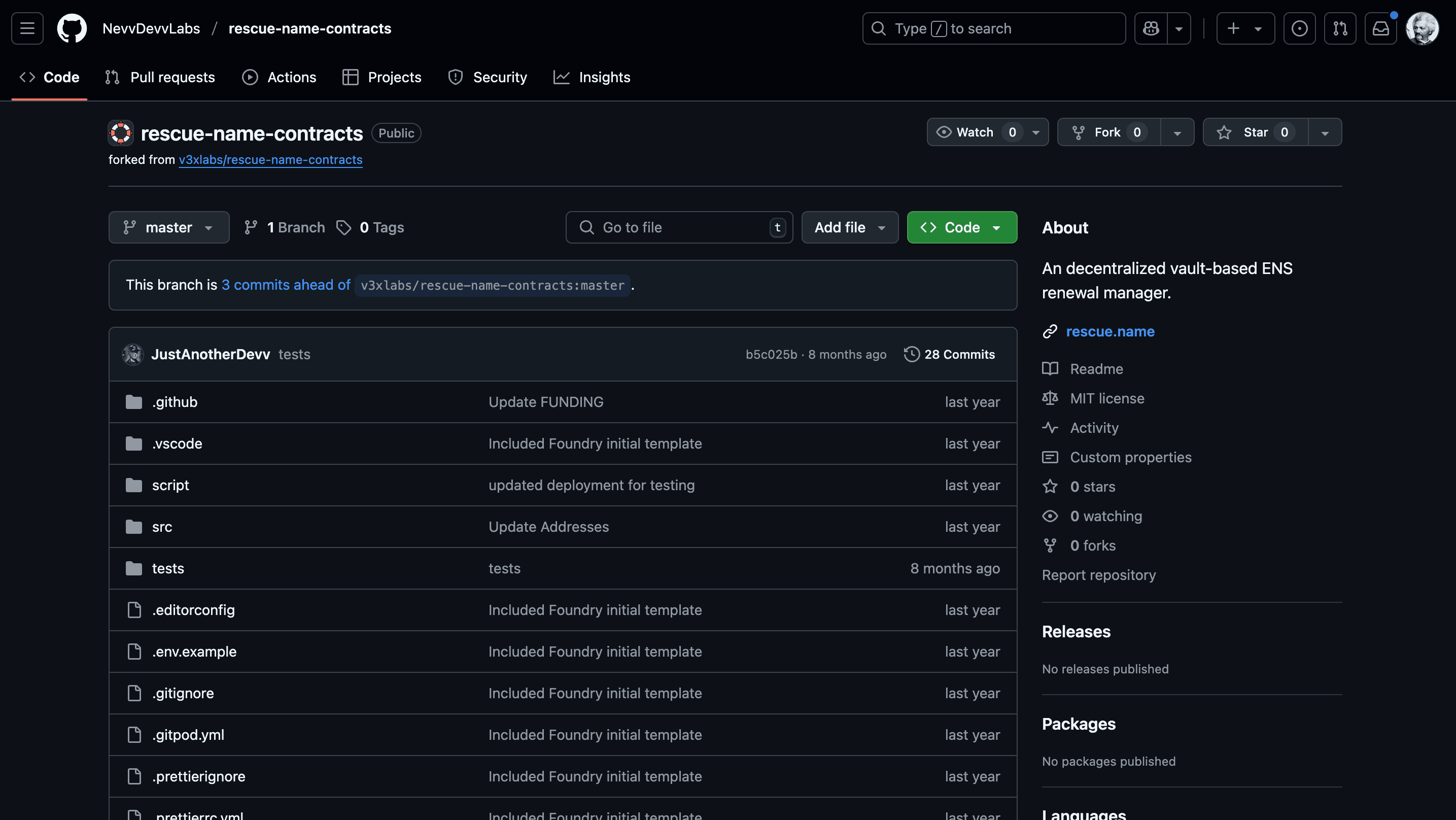Open the Releases section heading
The width and height of the screenshot is (1456, 820).
pyautogui.click(x=1076, y=632)
